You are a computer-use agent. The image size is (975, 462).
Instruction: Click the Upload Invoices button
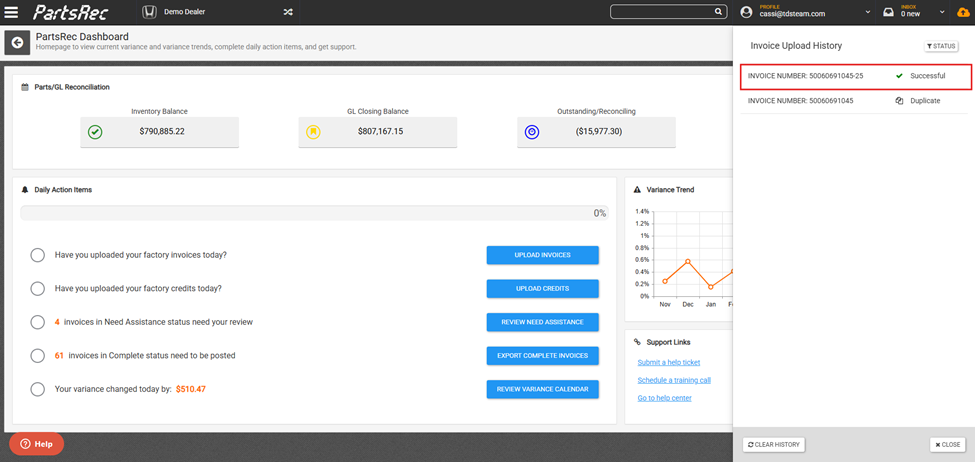pos(542,255)
